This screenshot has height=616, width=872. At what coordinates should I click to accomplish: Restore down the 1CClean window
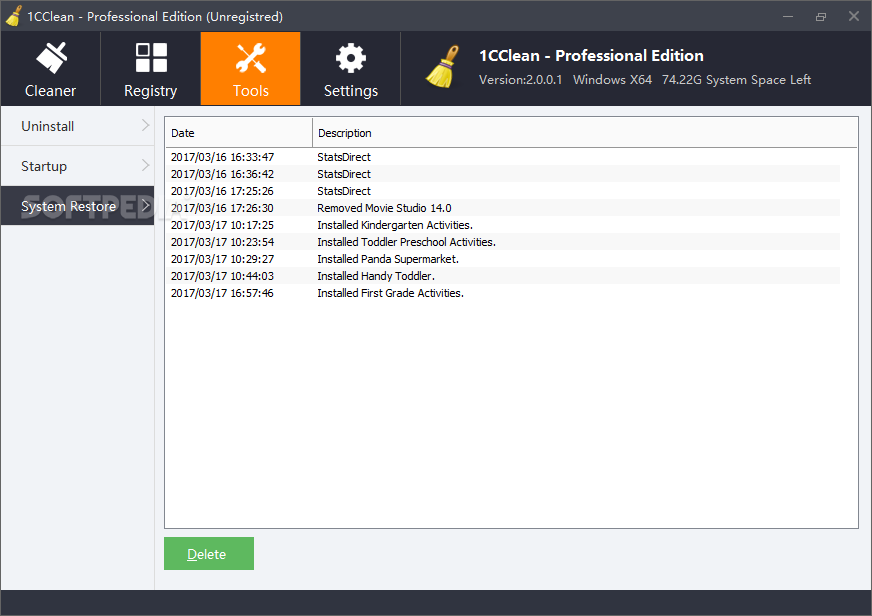pos(821,16)
